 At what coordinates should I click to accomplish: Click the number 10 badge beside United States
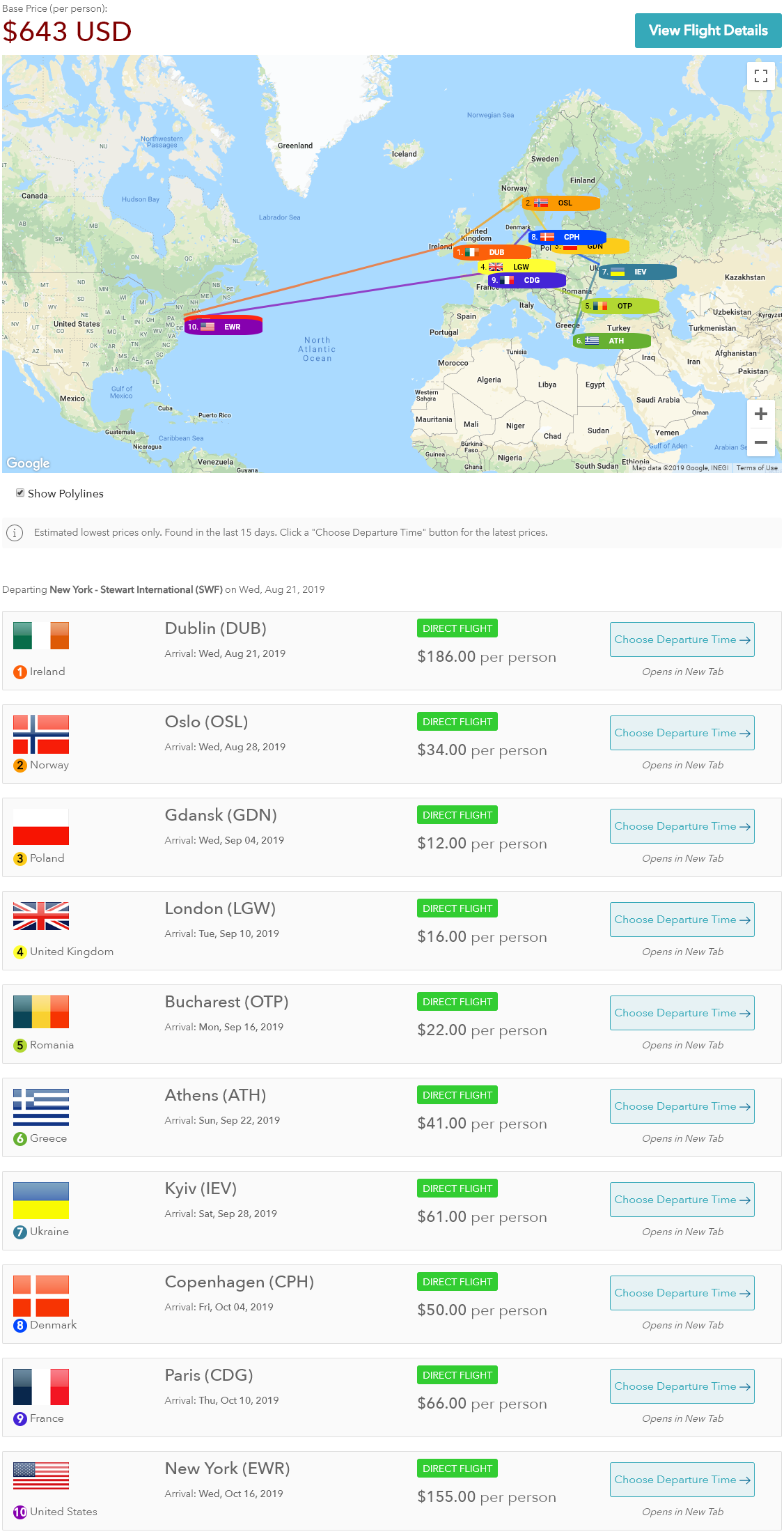(x=20, y=1512)
